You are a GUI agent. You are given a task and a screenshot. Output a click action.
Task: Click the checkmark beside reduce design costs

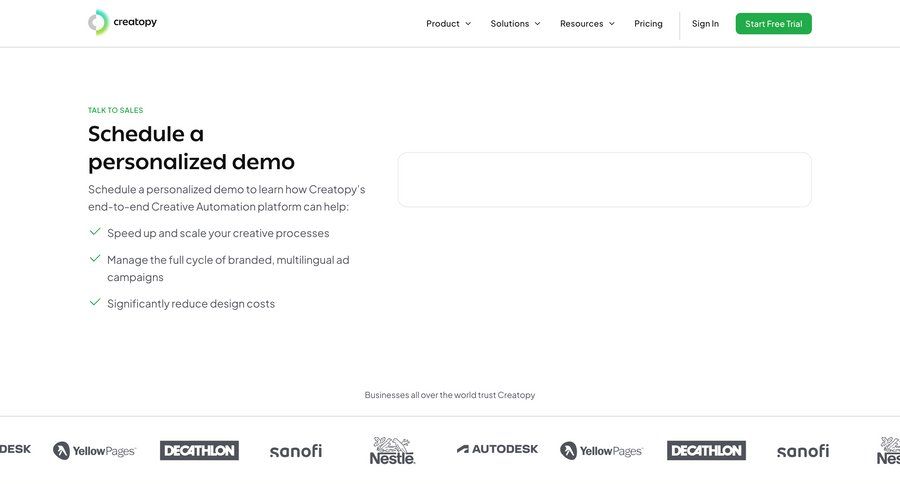95,302
